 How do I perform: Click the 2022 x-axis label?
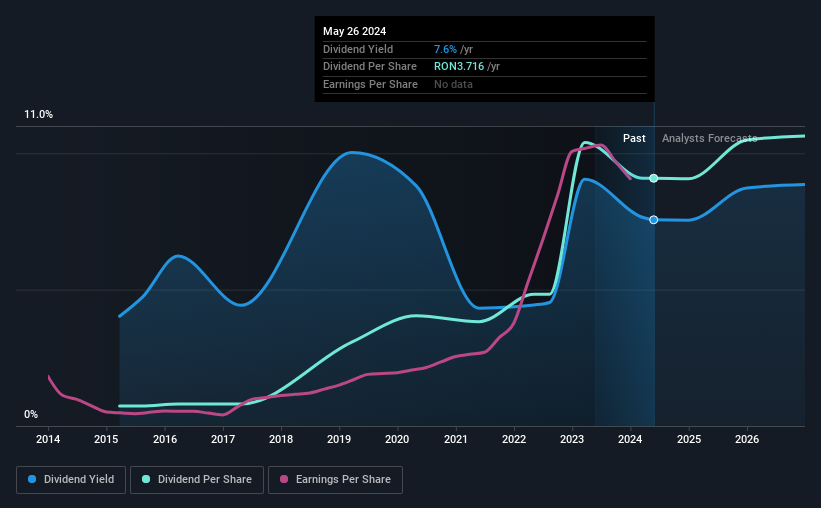(x=514, y=439)
